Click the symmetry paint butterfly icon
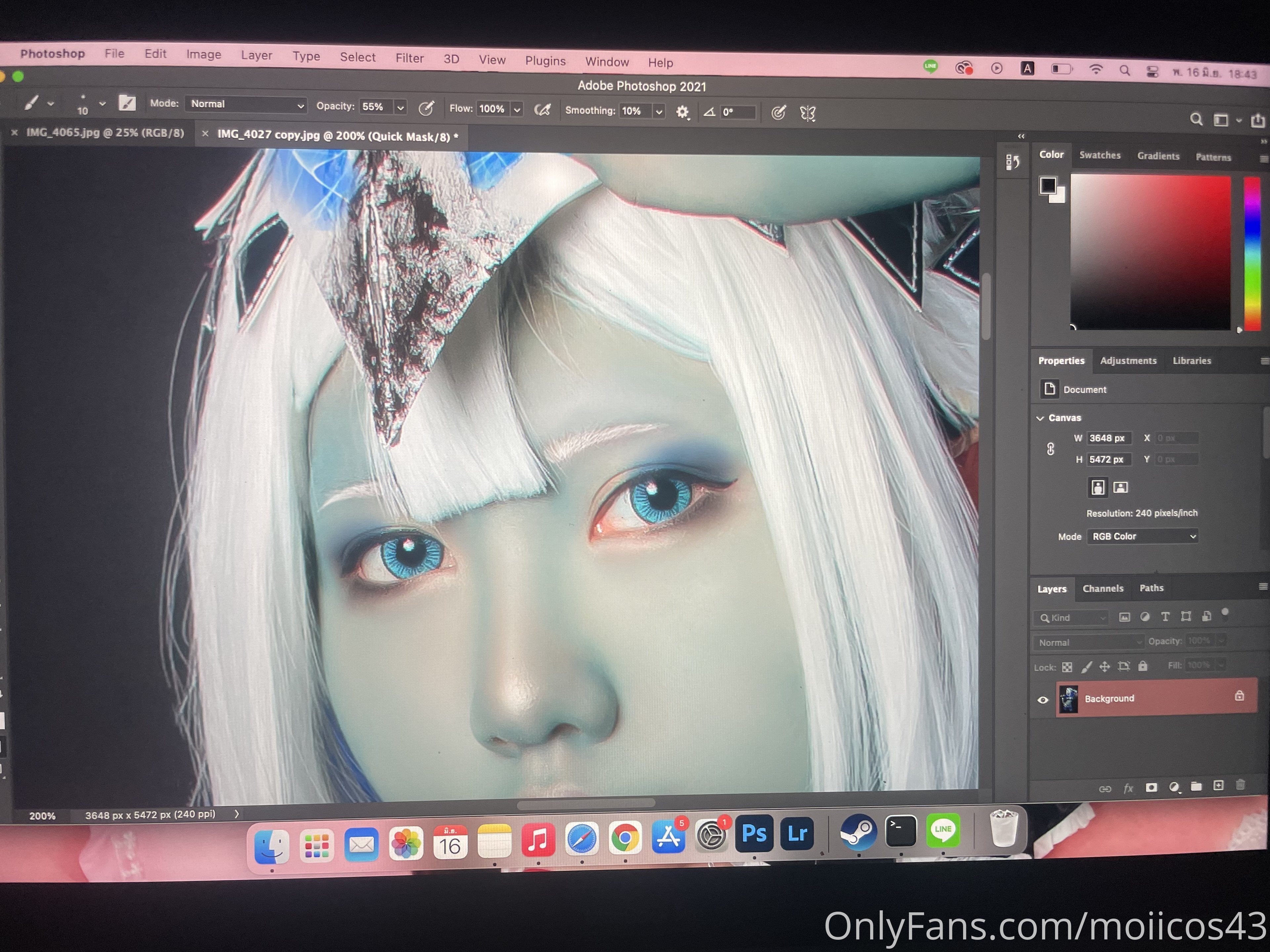The height and width of the screenshot is (952, 1270). [x=807, y=113]
